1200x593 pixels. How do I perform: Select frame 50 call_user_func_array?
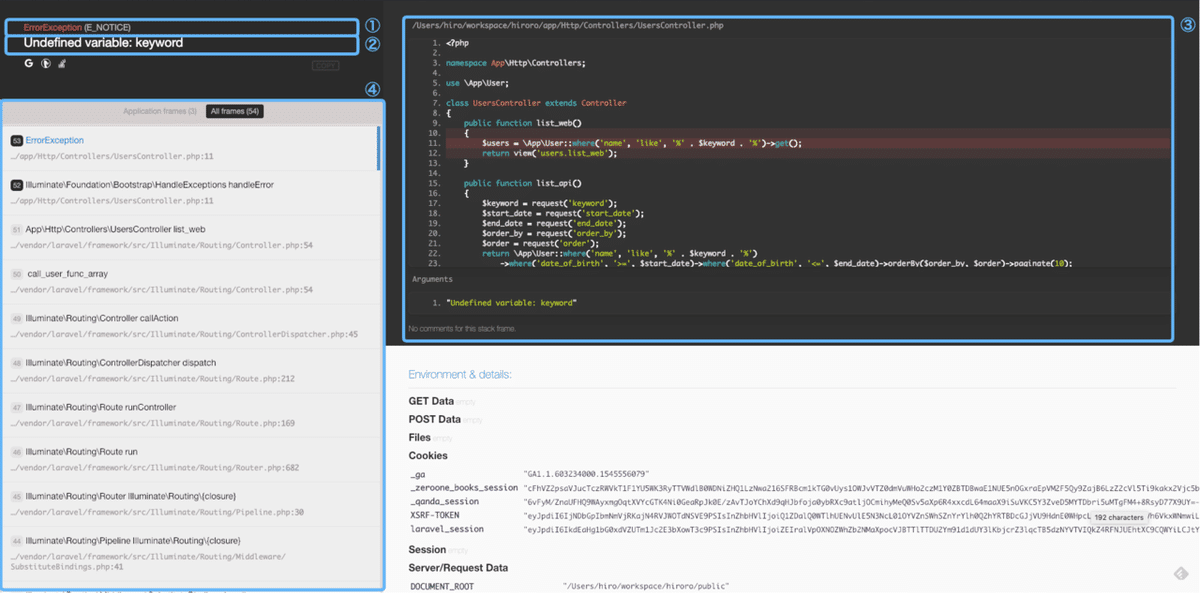[x=192, y=281]
